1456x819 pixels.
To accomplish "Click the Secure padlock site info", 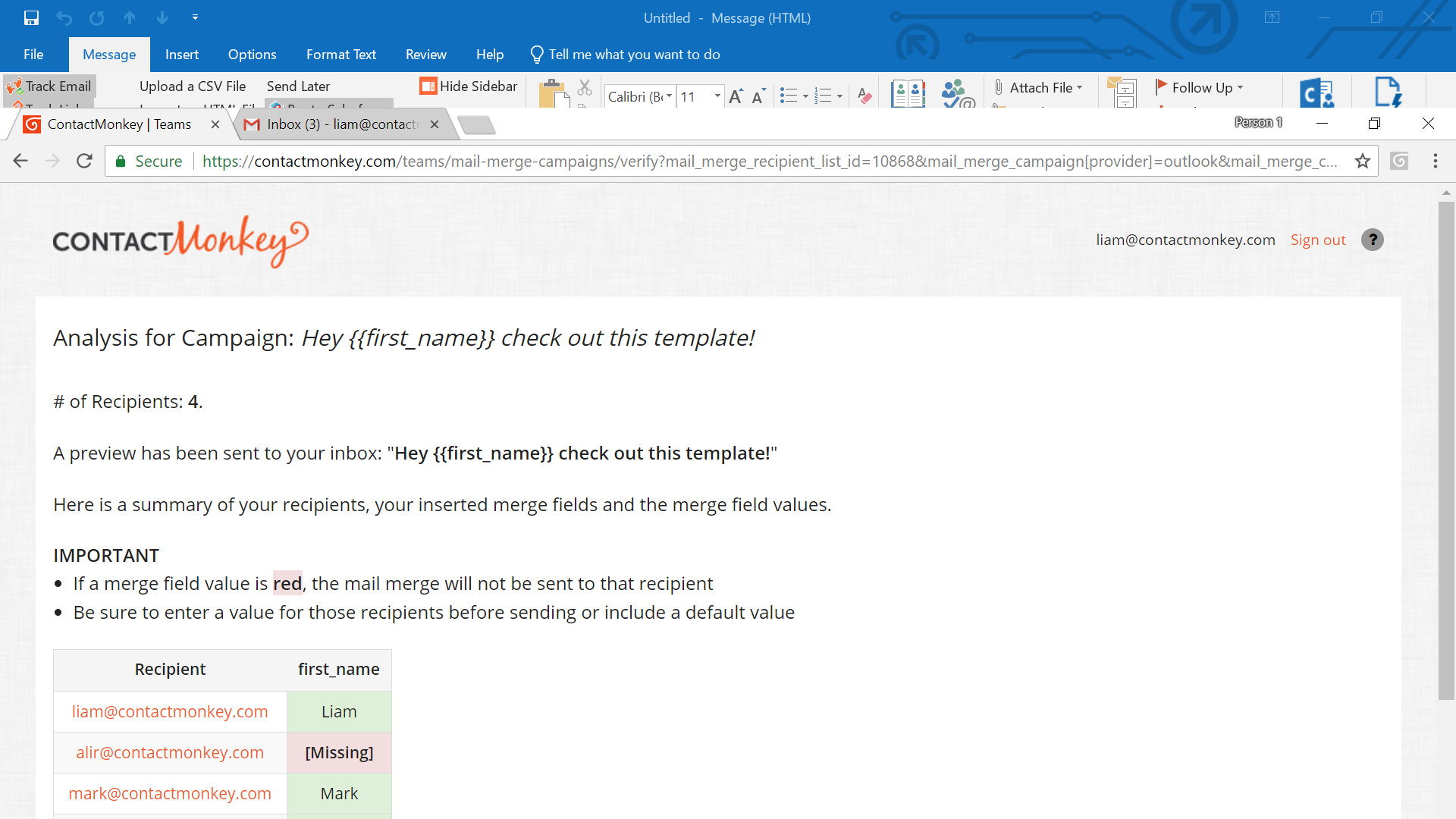I will [x=149, y=162].
